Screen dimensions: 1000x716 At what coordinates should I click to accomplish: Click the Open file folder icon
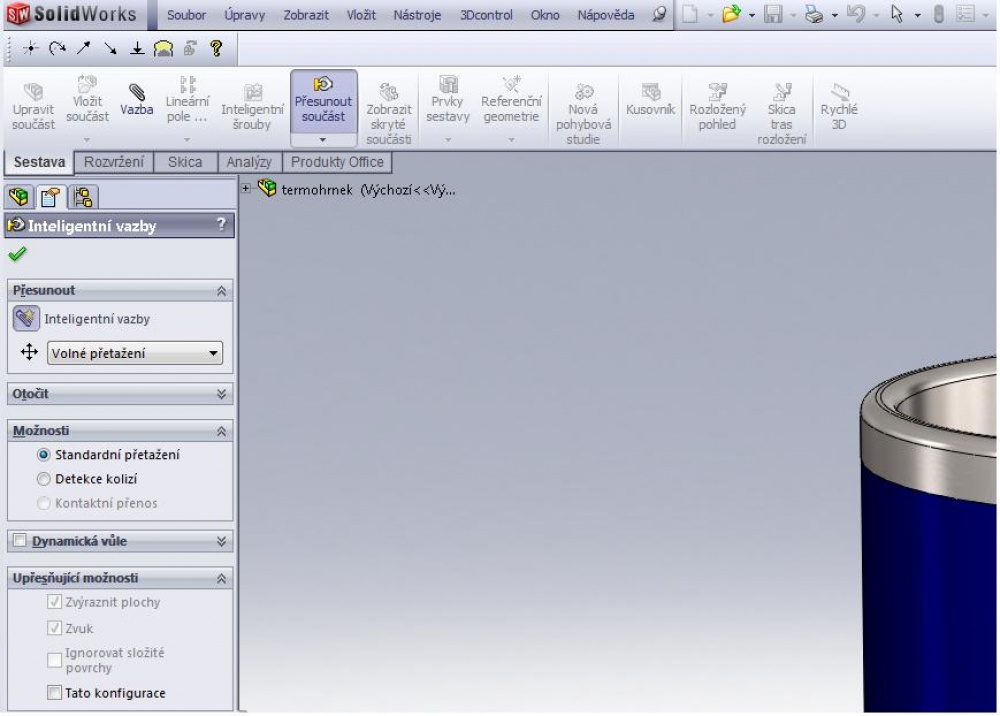(x=731, y=14)
